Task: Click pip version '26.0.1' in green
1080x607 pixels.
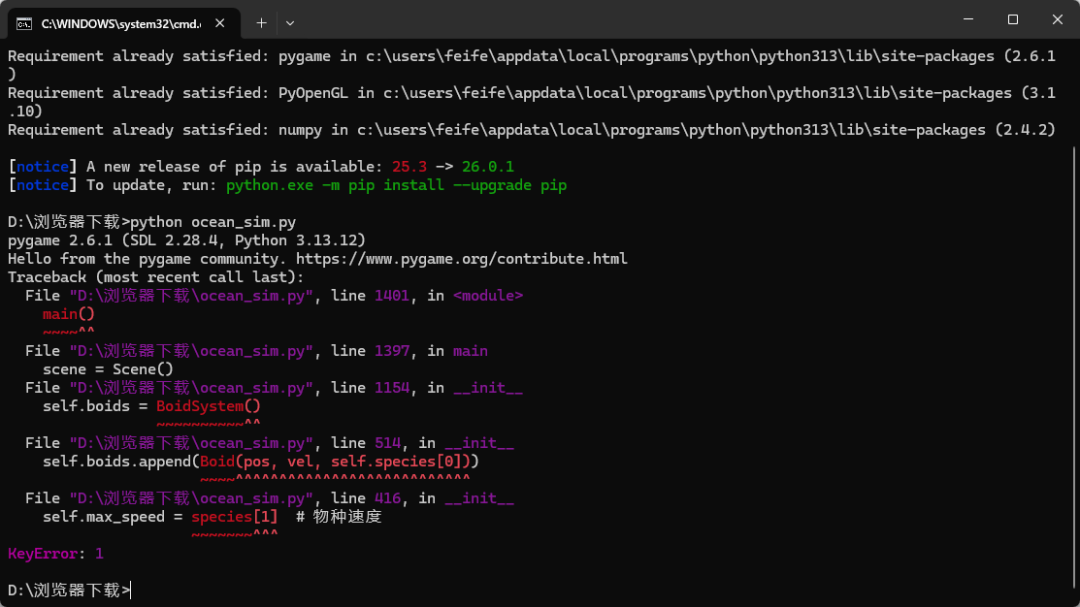Action: pyautogui.click(x=488, y=167)
